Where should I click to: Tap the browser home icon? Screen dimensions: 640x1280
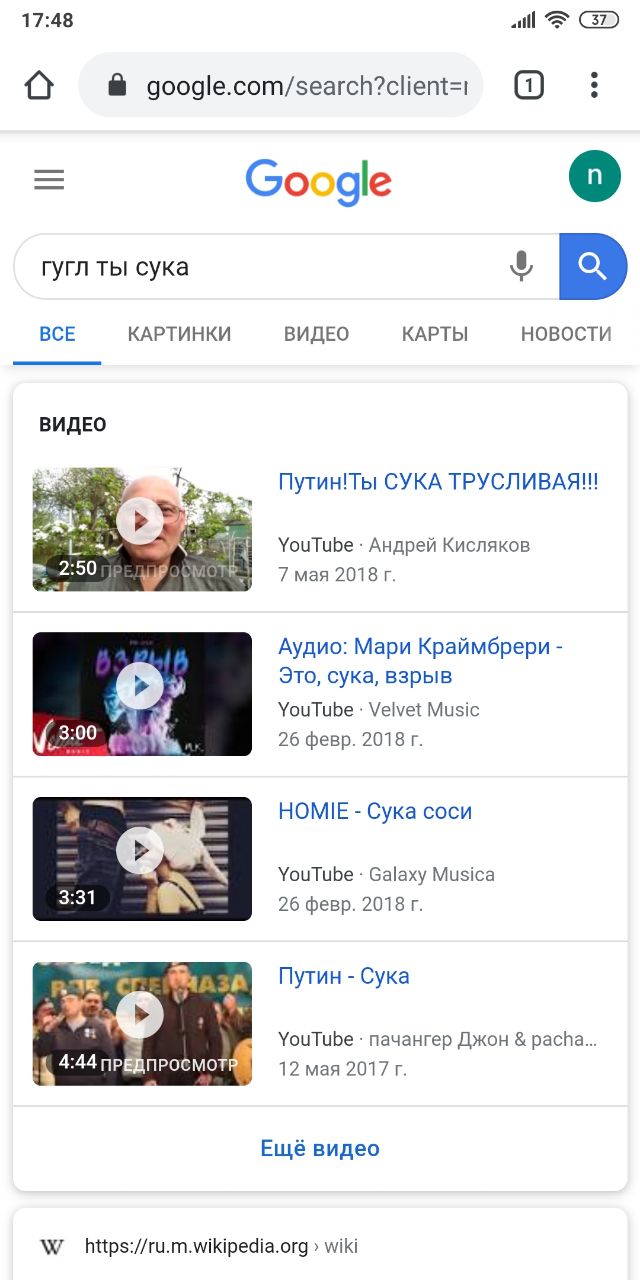click(39, 86)
